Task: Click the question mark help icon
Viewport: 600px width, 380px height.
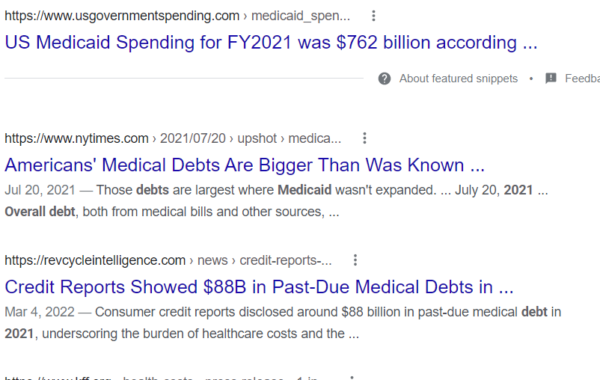Action: coord(384,78)
